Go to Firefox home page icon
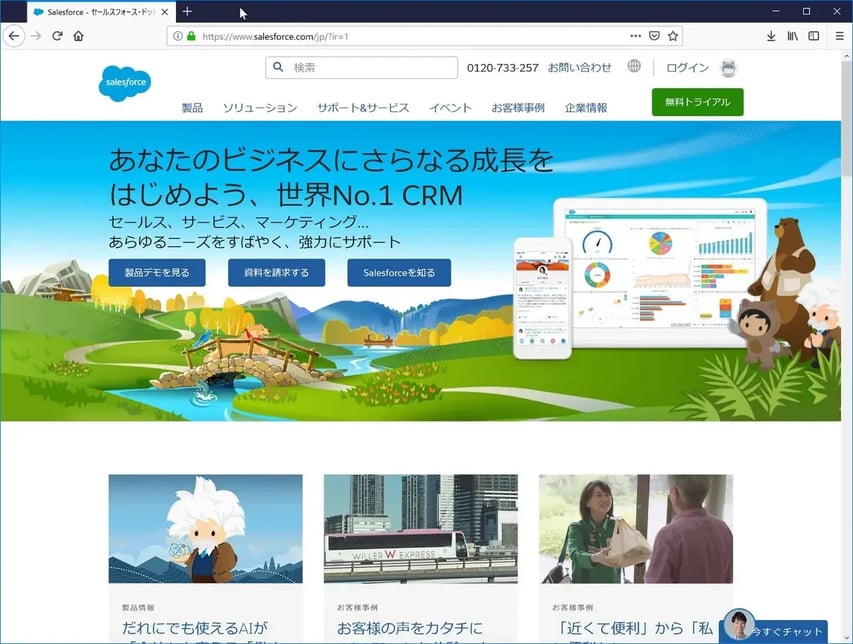The width and height of the screenshot is (853, 644). [x=78, y=36]
